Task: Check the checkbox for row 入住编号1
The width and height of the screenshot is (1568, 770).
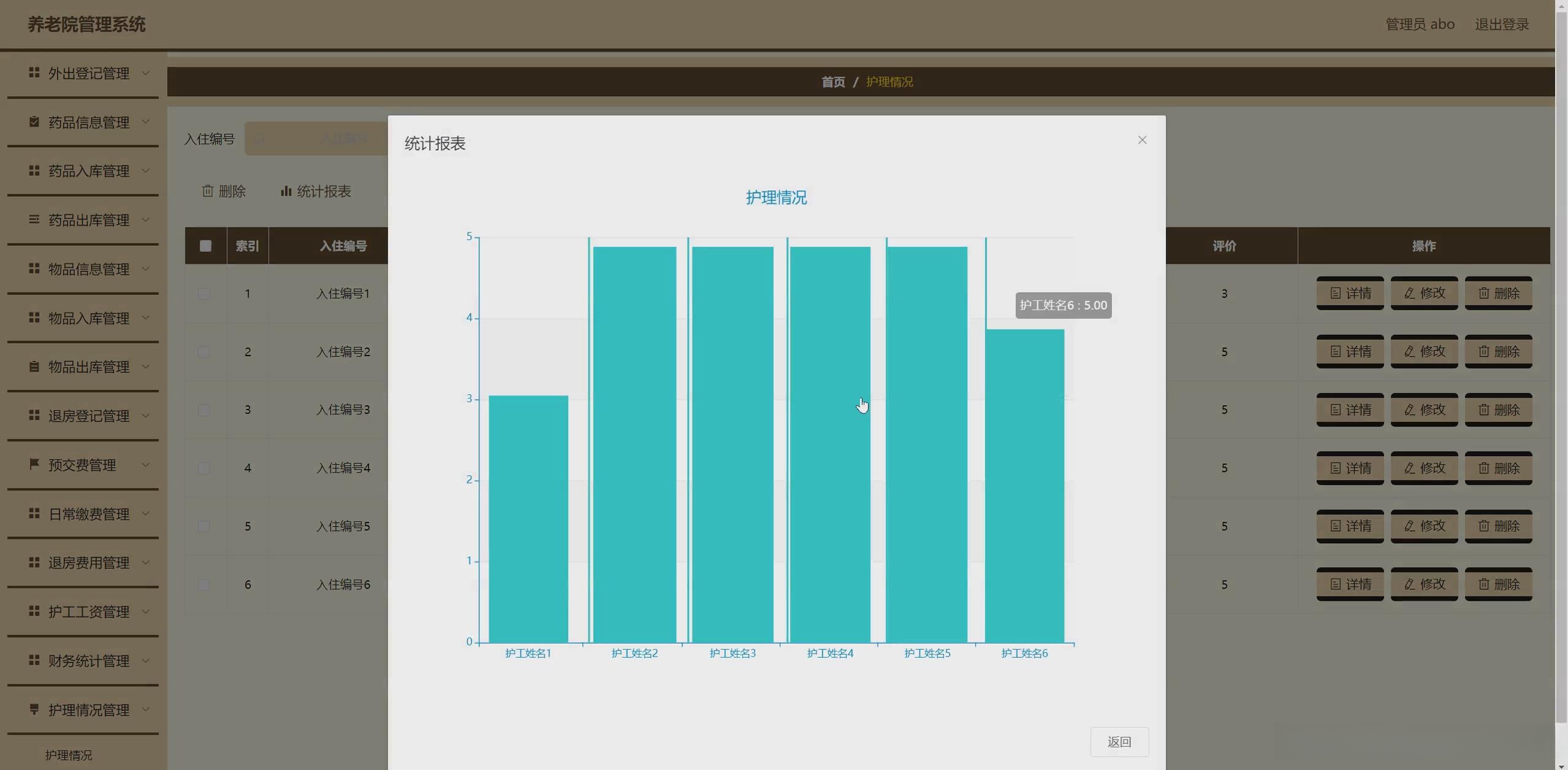Action: tap(204, 294)
